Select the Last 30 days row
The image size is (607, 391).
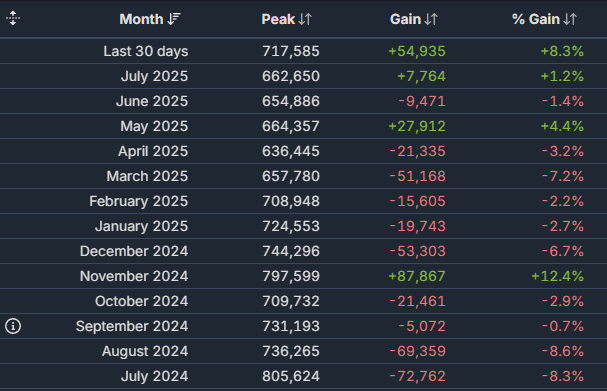pos(304,51)
